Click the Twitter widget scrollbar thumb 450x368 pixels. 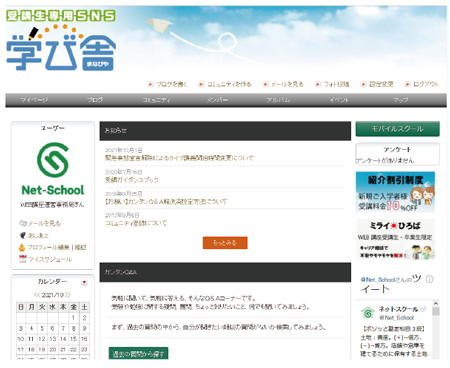436,312
